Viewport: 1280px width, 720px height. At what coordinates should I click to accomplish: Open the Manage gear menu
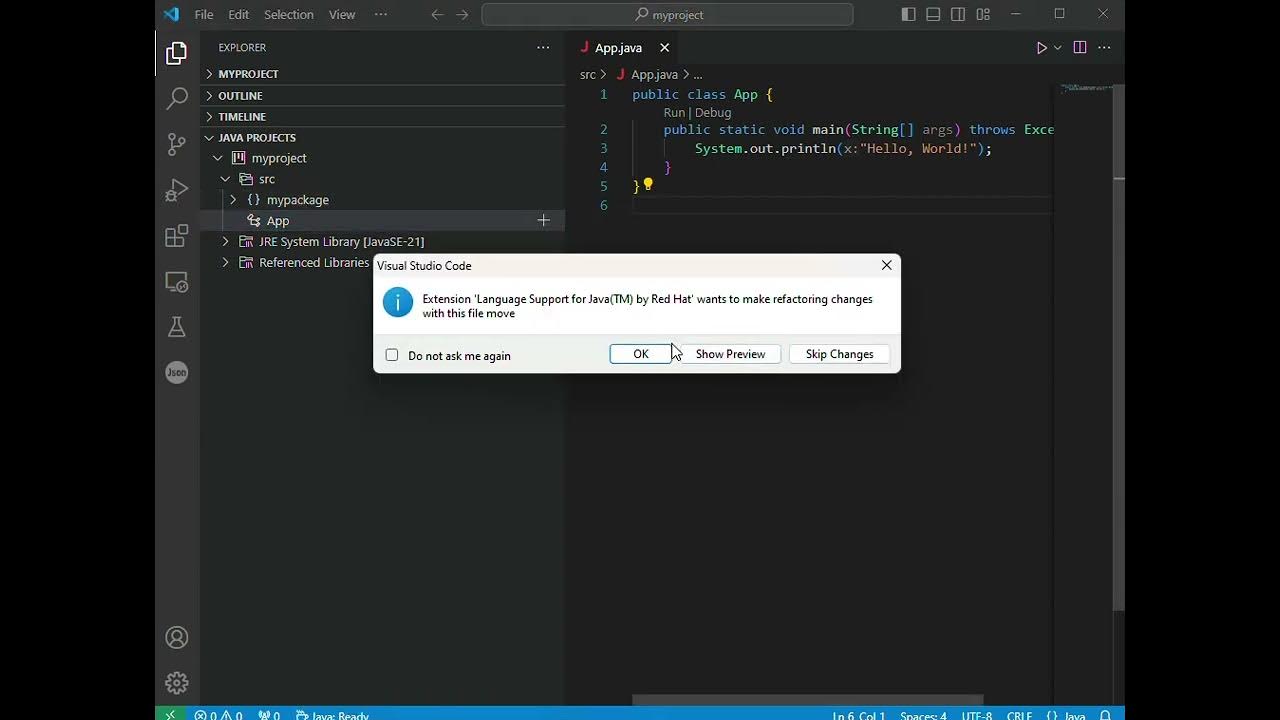coord(177,683)
